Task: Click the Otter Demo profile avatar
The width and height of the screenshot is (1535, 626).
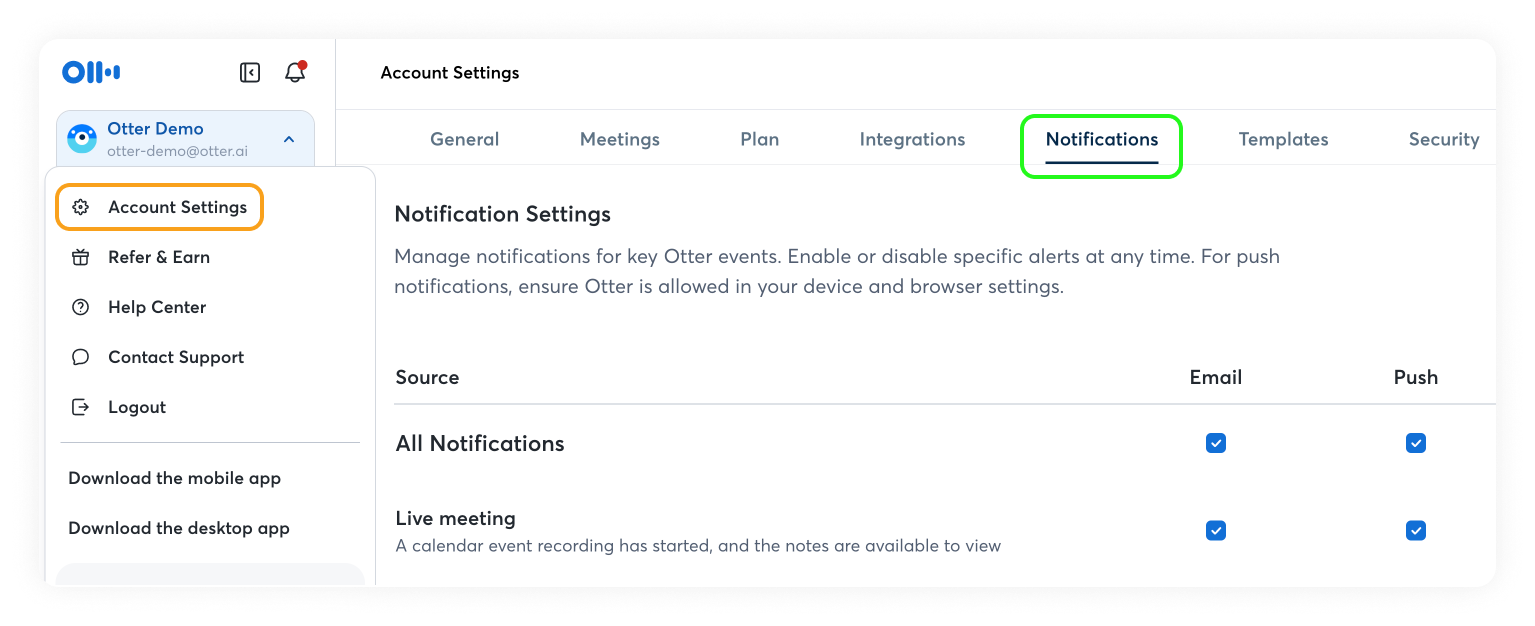Action: click(80, 139)
